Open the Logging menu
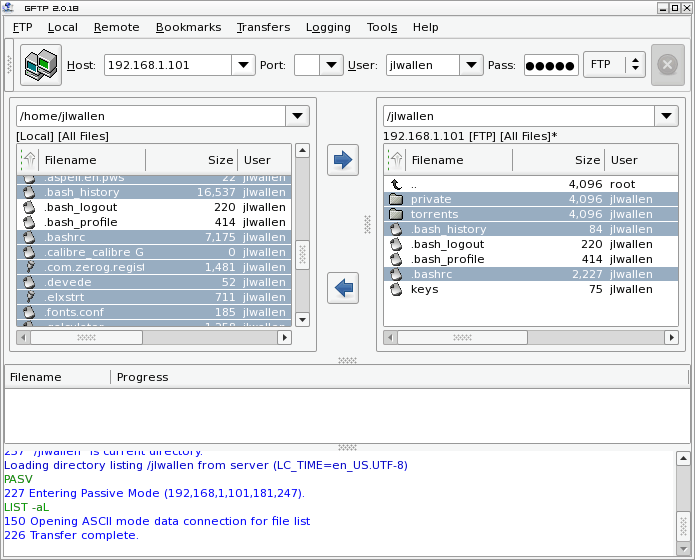 tap(328, 27)
